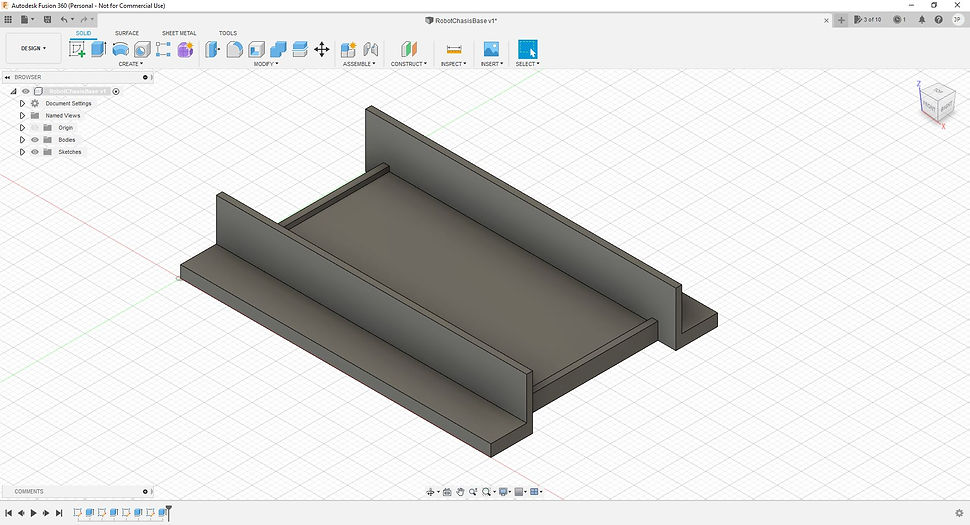Select the Pan hand tool

460,492
